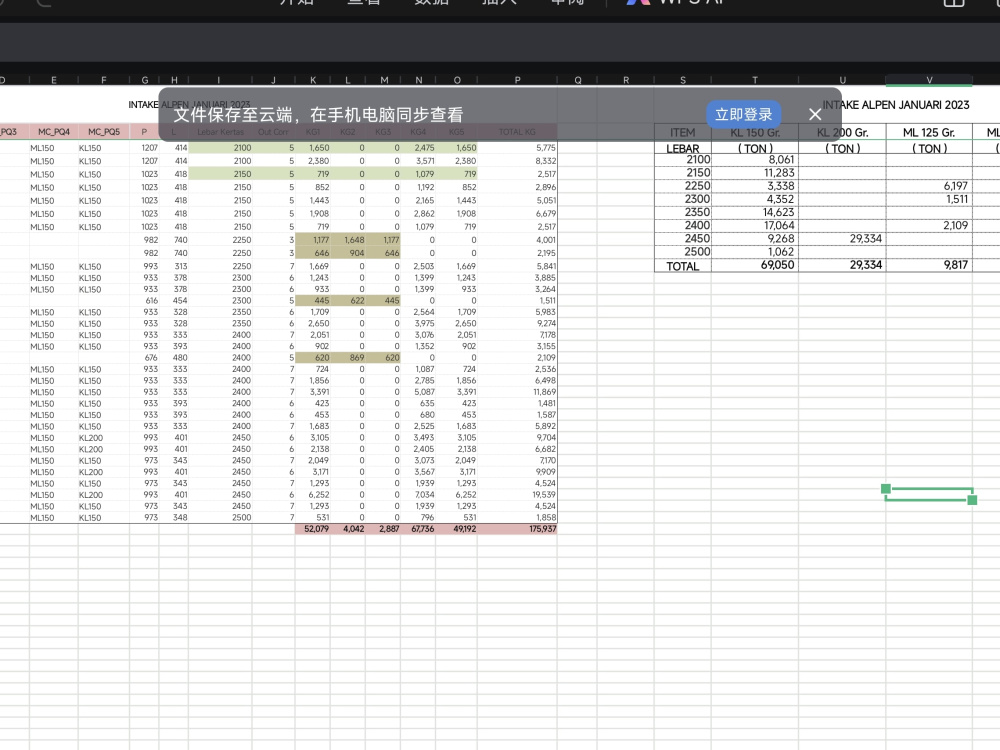Select the KL 150 total 69,050

[754, 265]
